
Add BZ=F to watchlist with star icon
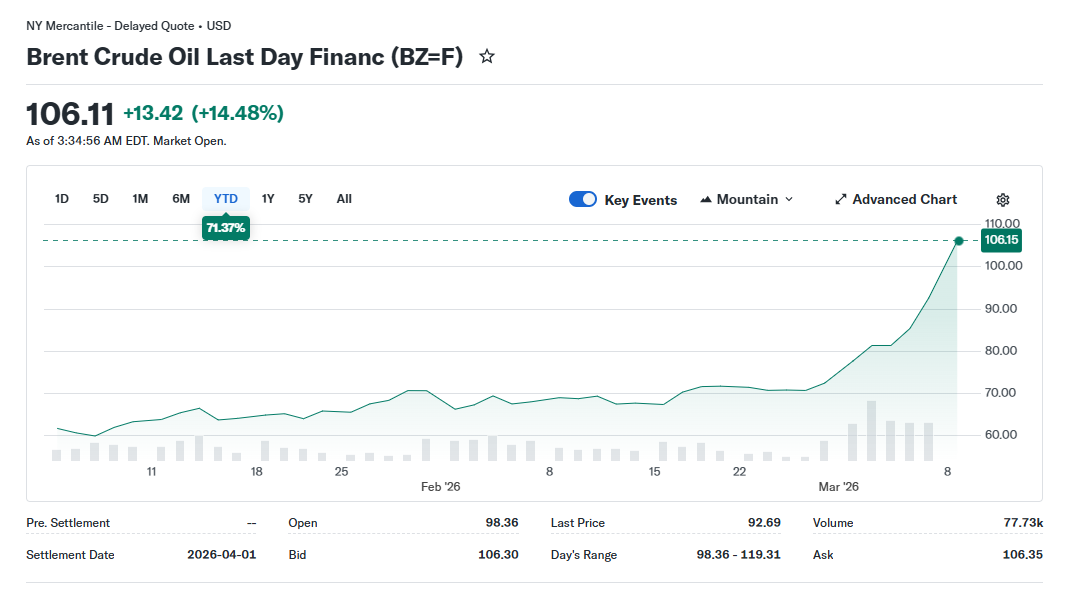coord(487,57)
